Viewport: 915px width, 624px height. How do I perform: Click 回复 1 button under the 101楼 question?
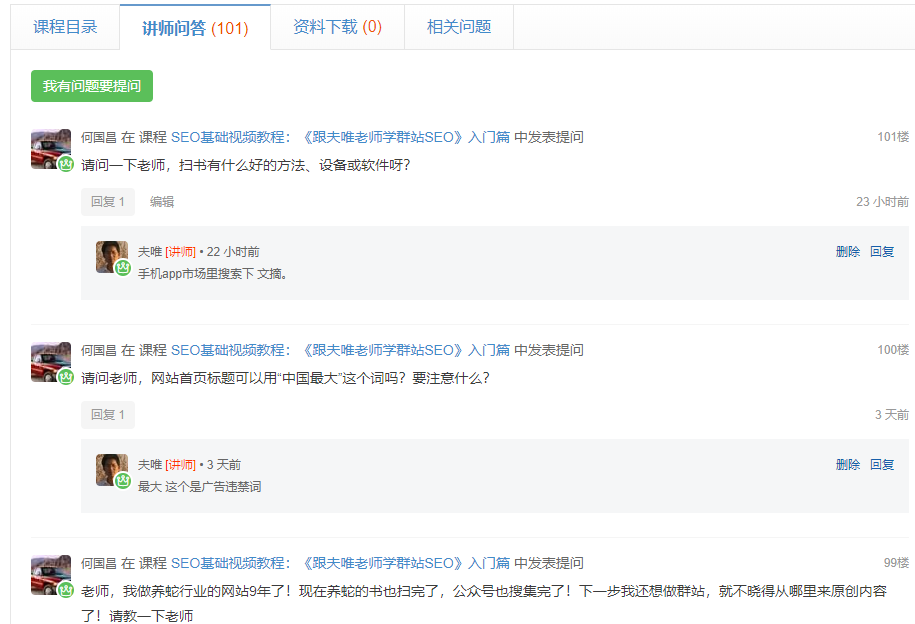108,202
